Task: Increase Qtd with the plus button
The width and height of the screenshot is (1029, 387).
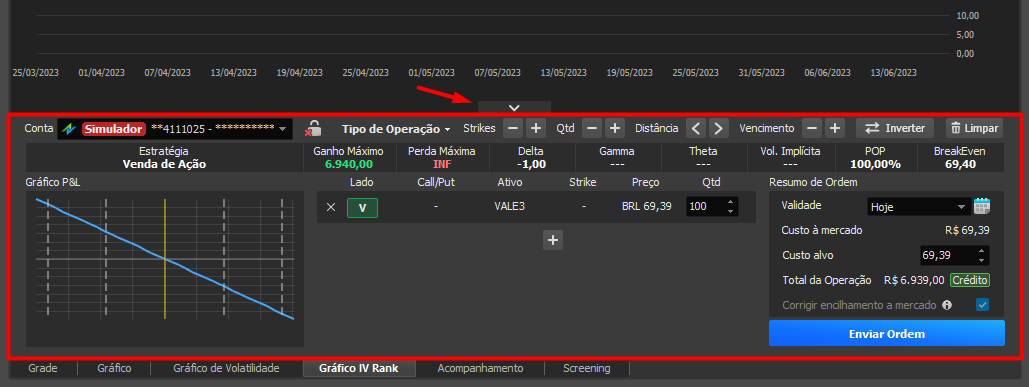Action: click(615, 129)
